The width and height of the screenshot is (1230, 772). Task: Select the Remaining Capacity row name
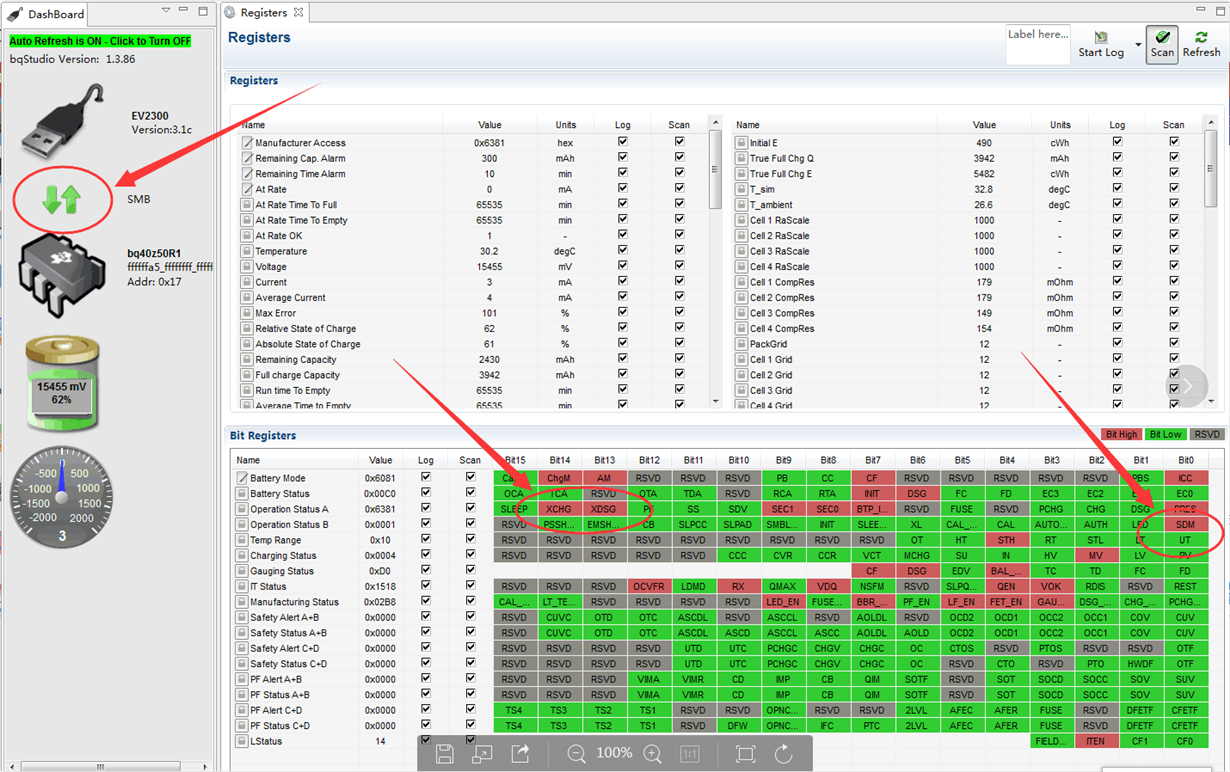pos(296,359)
